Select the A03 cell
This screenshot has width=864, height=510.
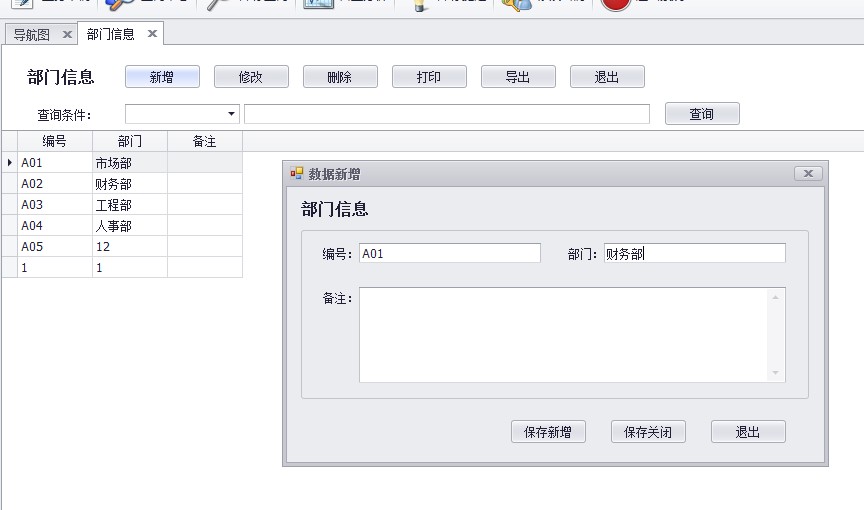coord(55,204)
